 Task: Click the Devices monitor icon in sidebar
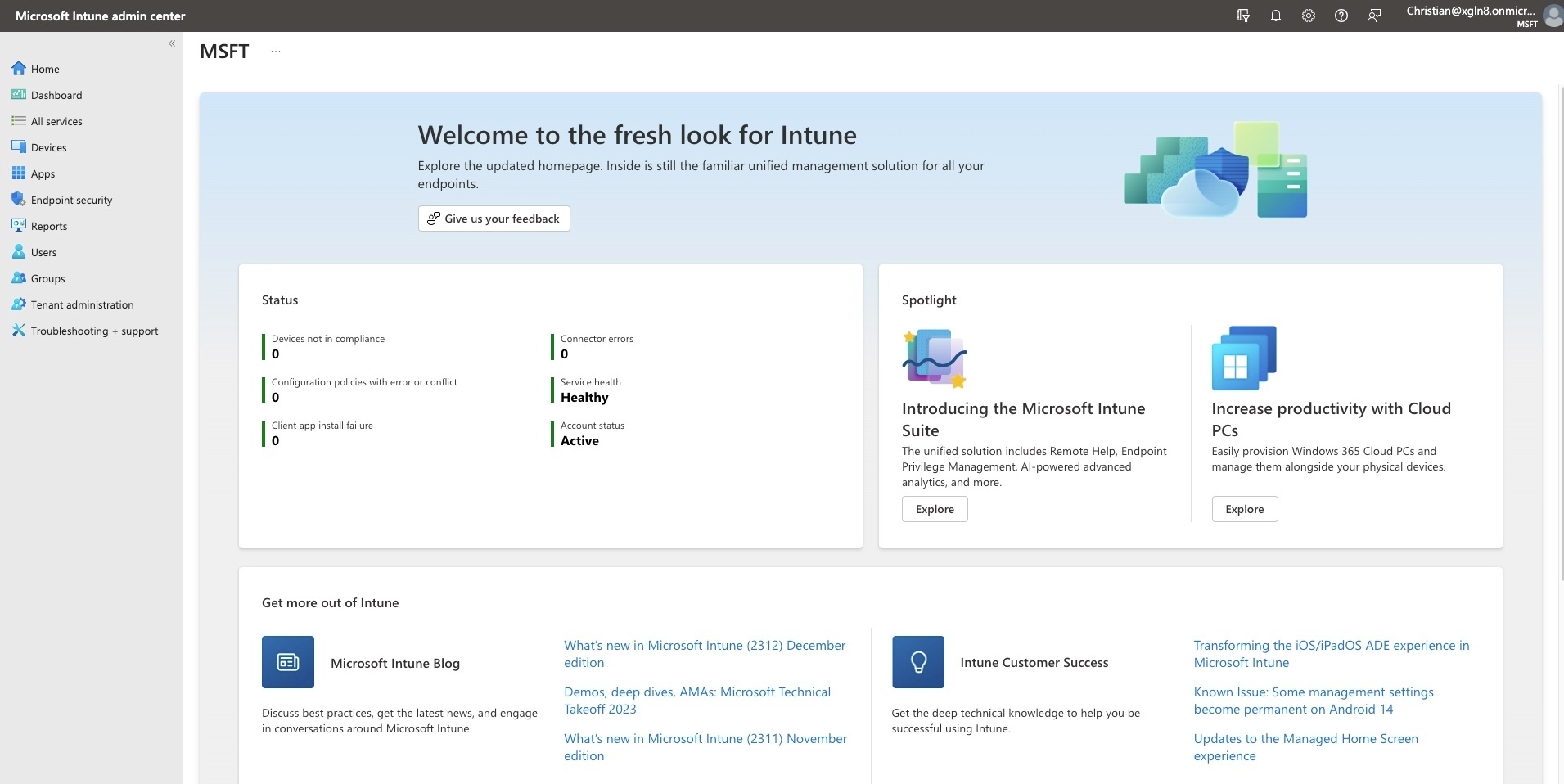pyautogui.click(x=19, y=147)
